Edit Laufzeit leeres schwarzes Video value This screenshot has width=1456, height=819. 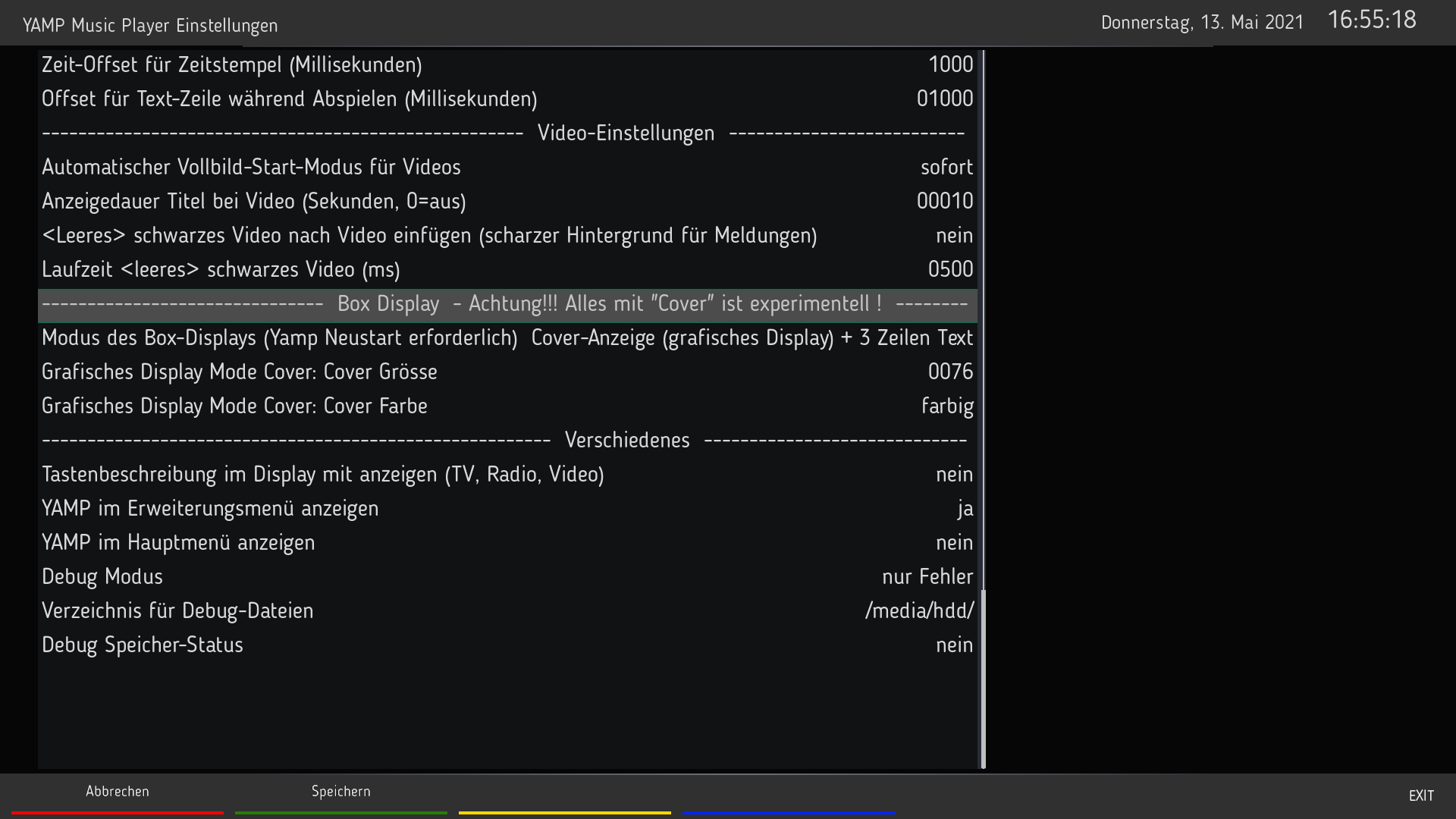[949, 269]
